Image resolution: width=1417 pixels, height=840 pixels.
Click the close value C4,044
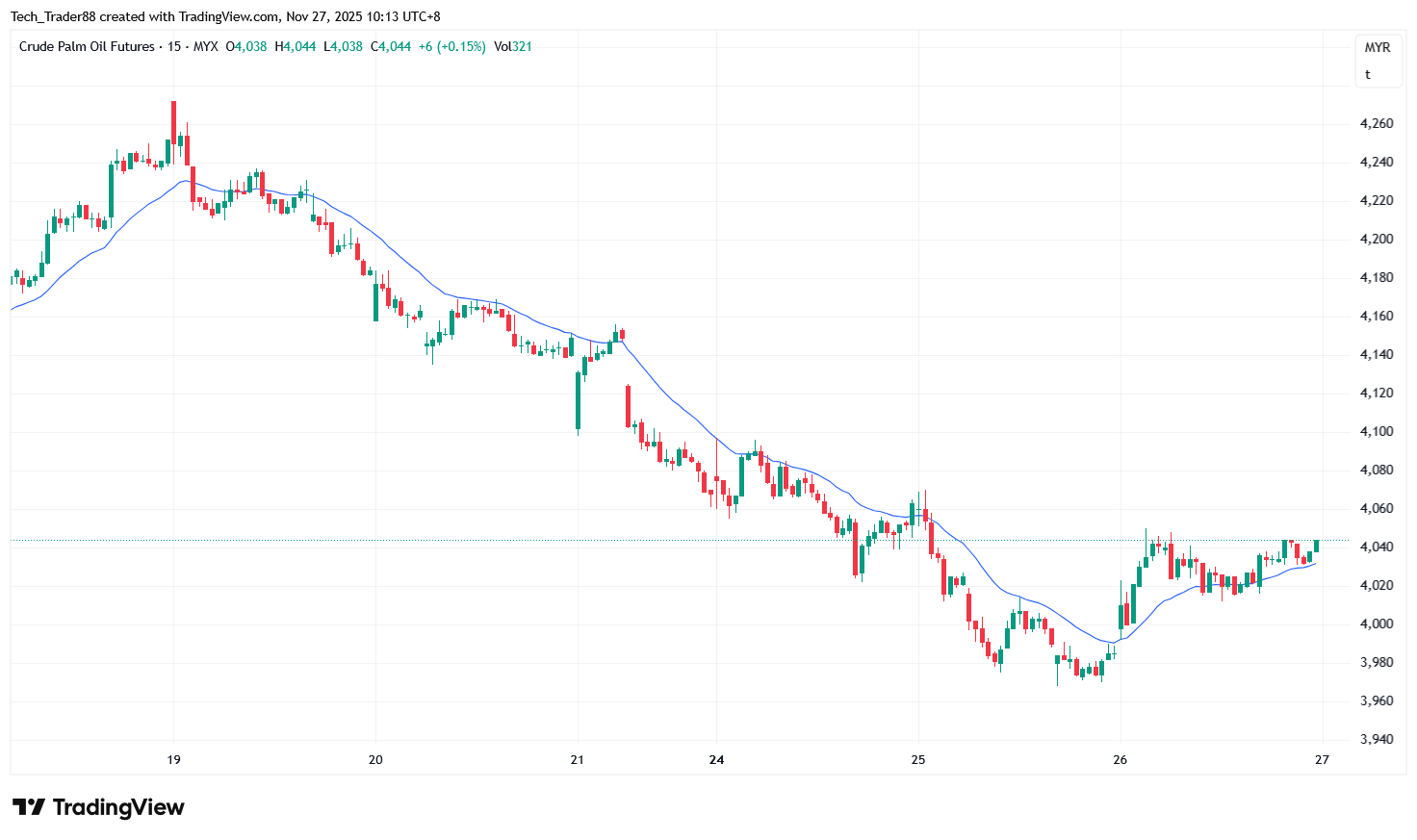[391, 46]
